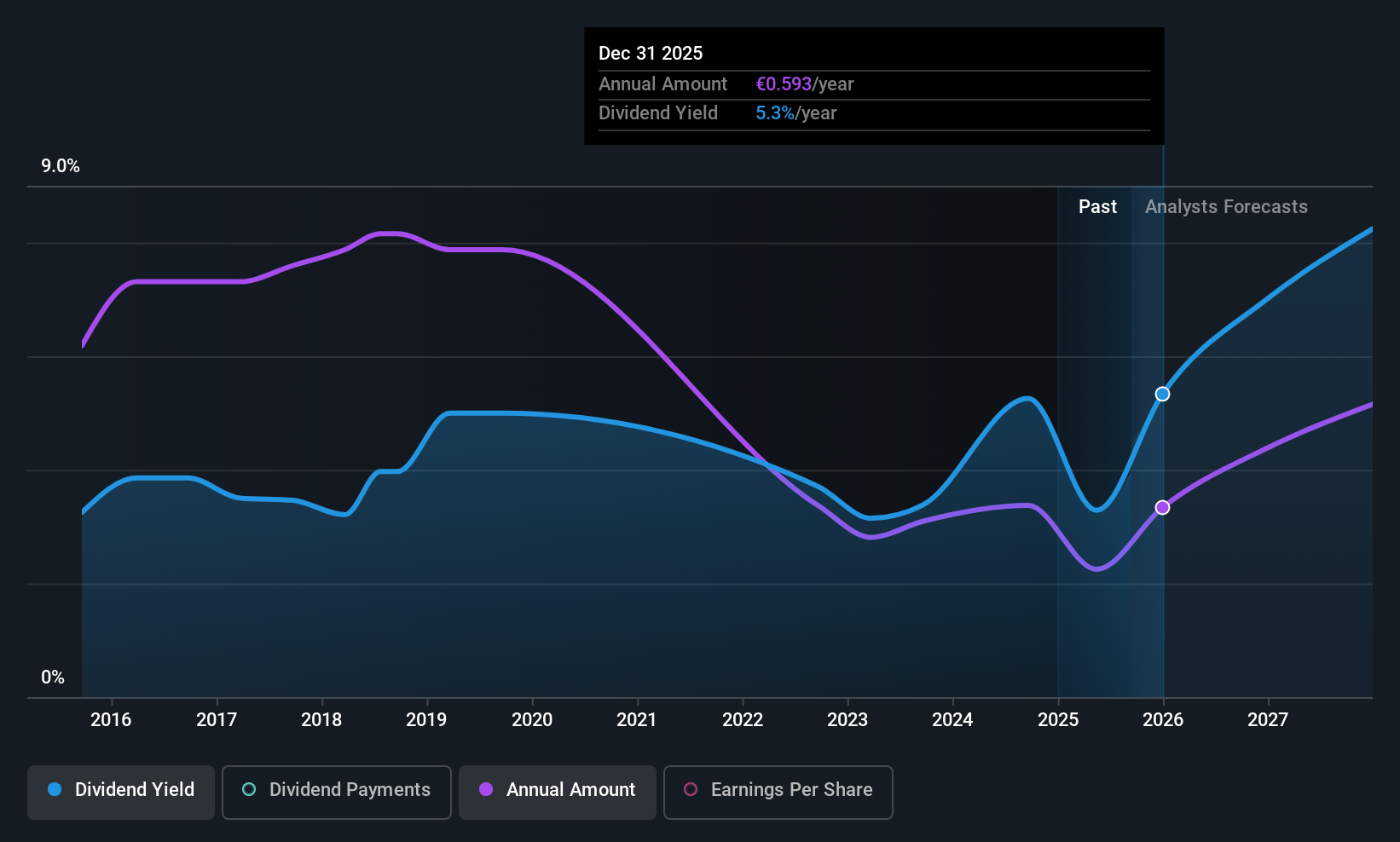Click the Past region label
The height and width of the screenshot is (842, 1400).
[x=1097, y=206]
